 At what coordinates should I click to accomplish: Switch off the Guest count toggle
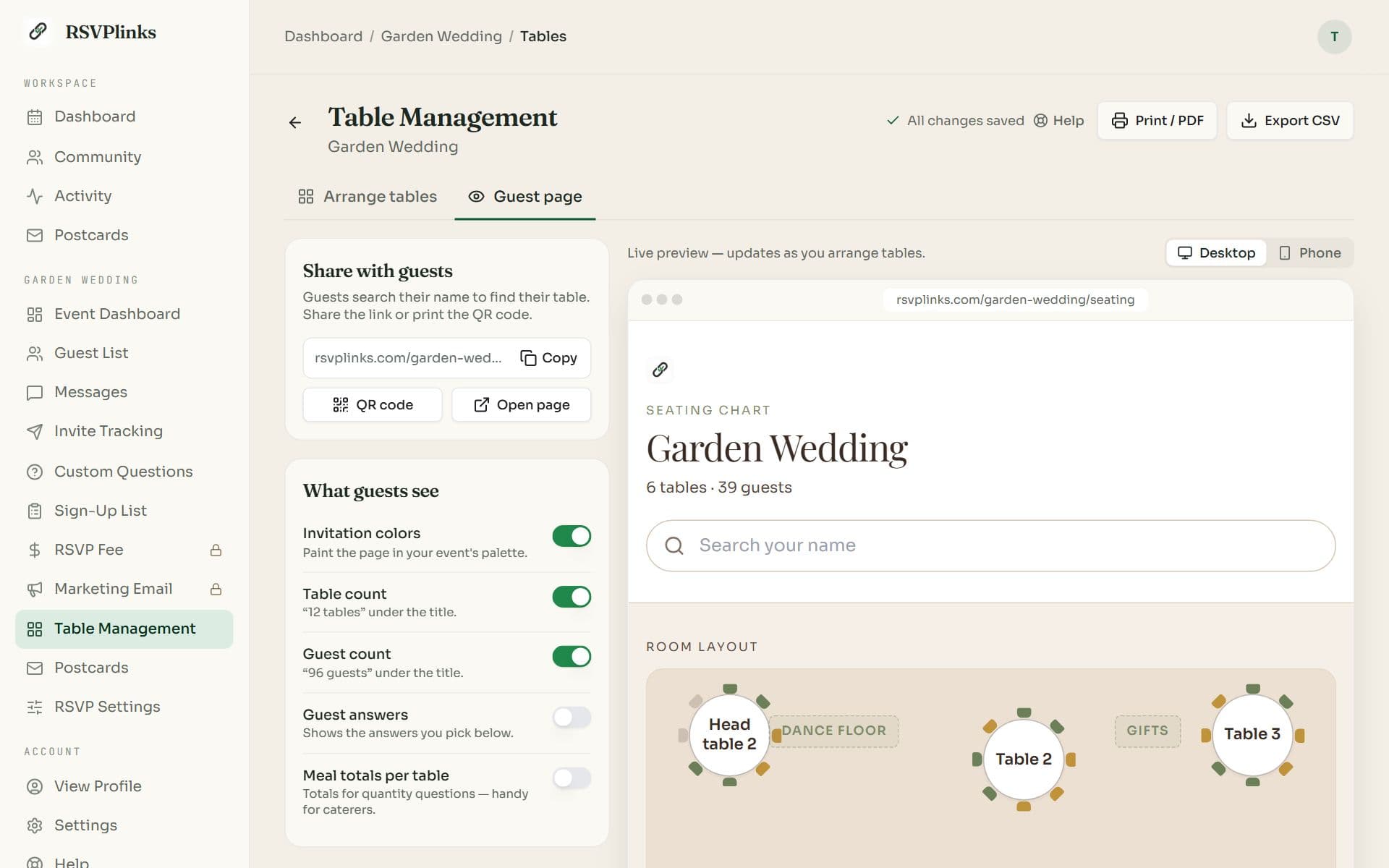pyautogui.click(x=572, y=657)
